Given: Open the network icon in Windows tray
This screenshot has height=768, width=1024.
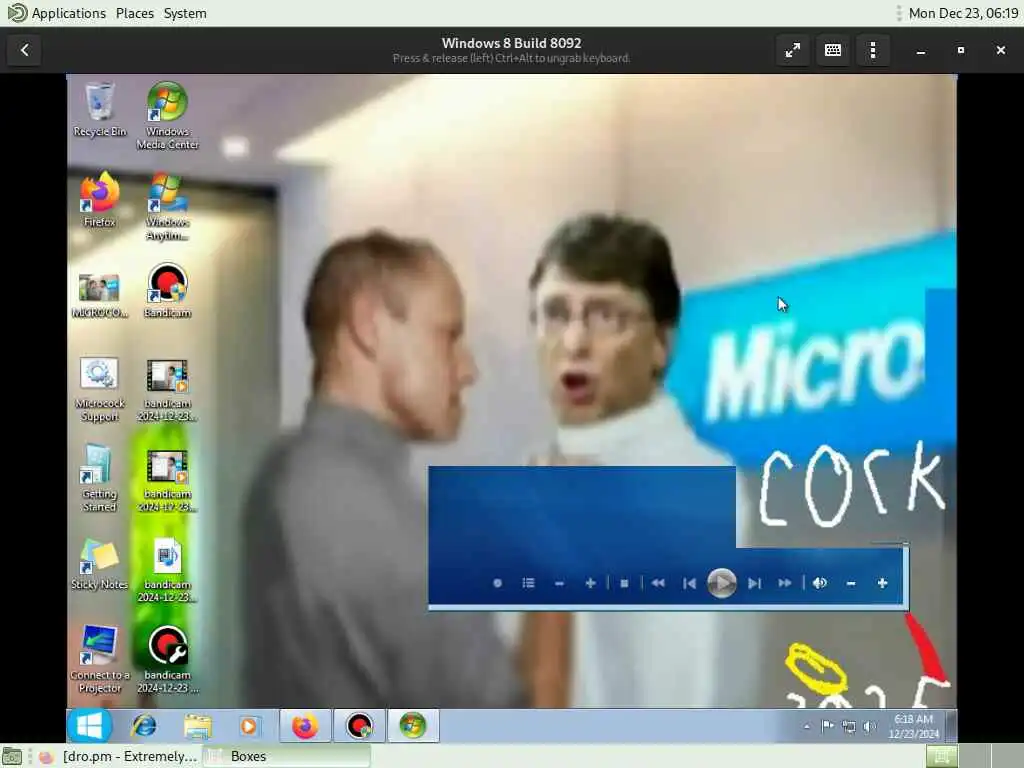Looking at the screenshot, I should (848, 726).
